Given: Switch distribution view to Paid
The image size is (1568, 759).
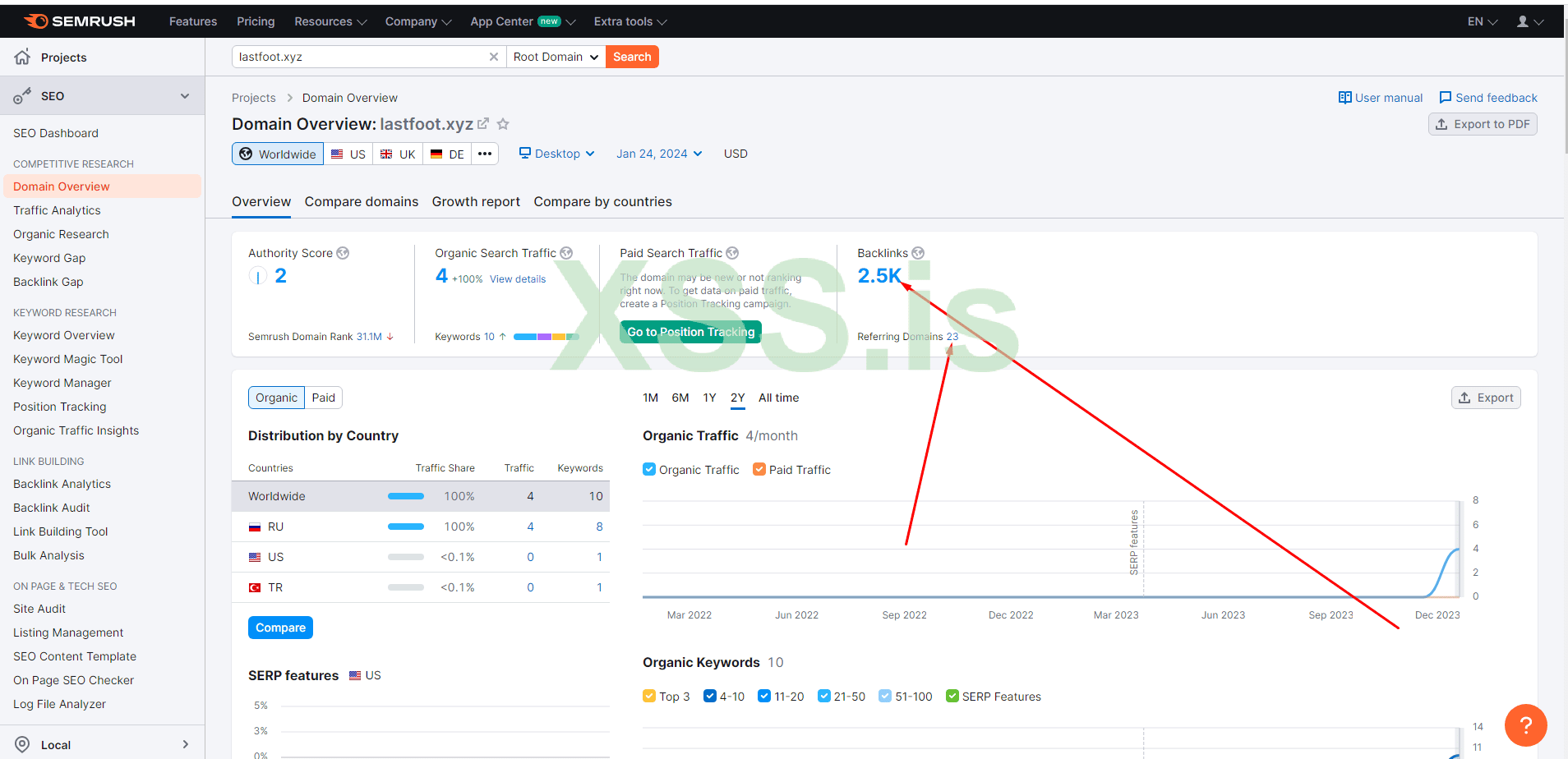Looking at the screenshot, I should pos(324,398).
